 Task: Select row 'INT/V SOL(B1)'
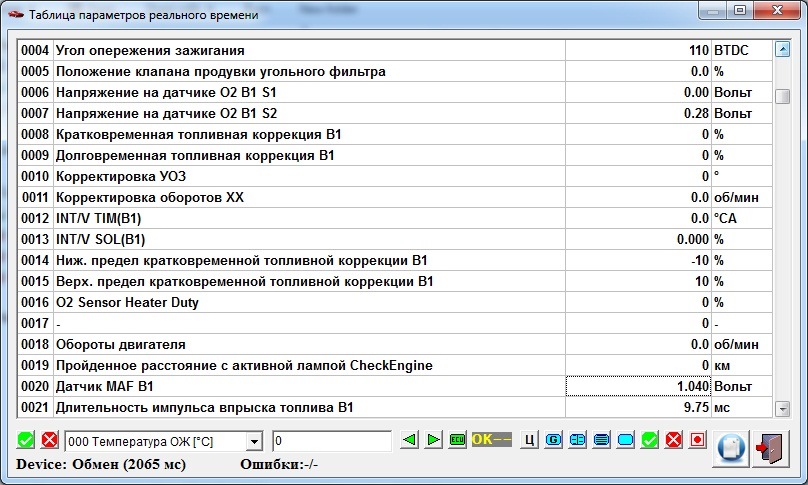point(395,239)
